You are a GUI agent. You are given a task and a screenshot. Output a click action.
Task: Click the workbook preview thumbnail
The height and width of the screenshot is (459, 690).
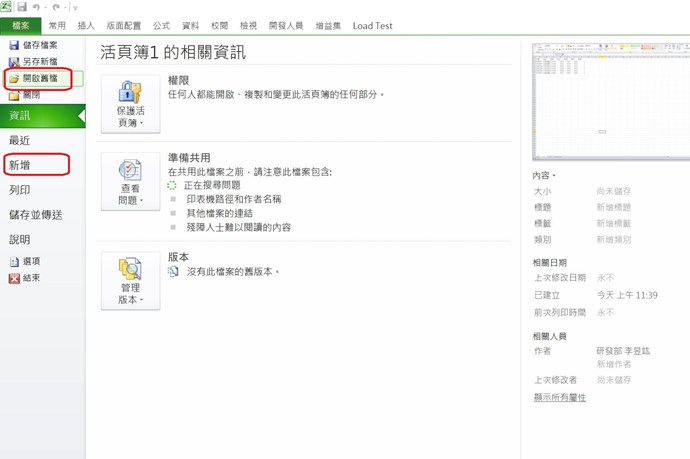pyautogui.click(x=611, y=101)
